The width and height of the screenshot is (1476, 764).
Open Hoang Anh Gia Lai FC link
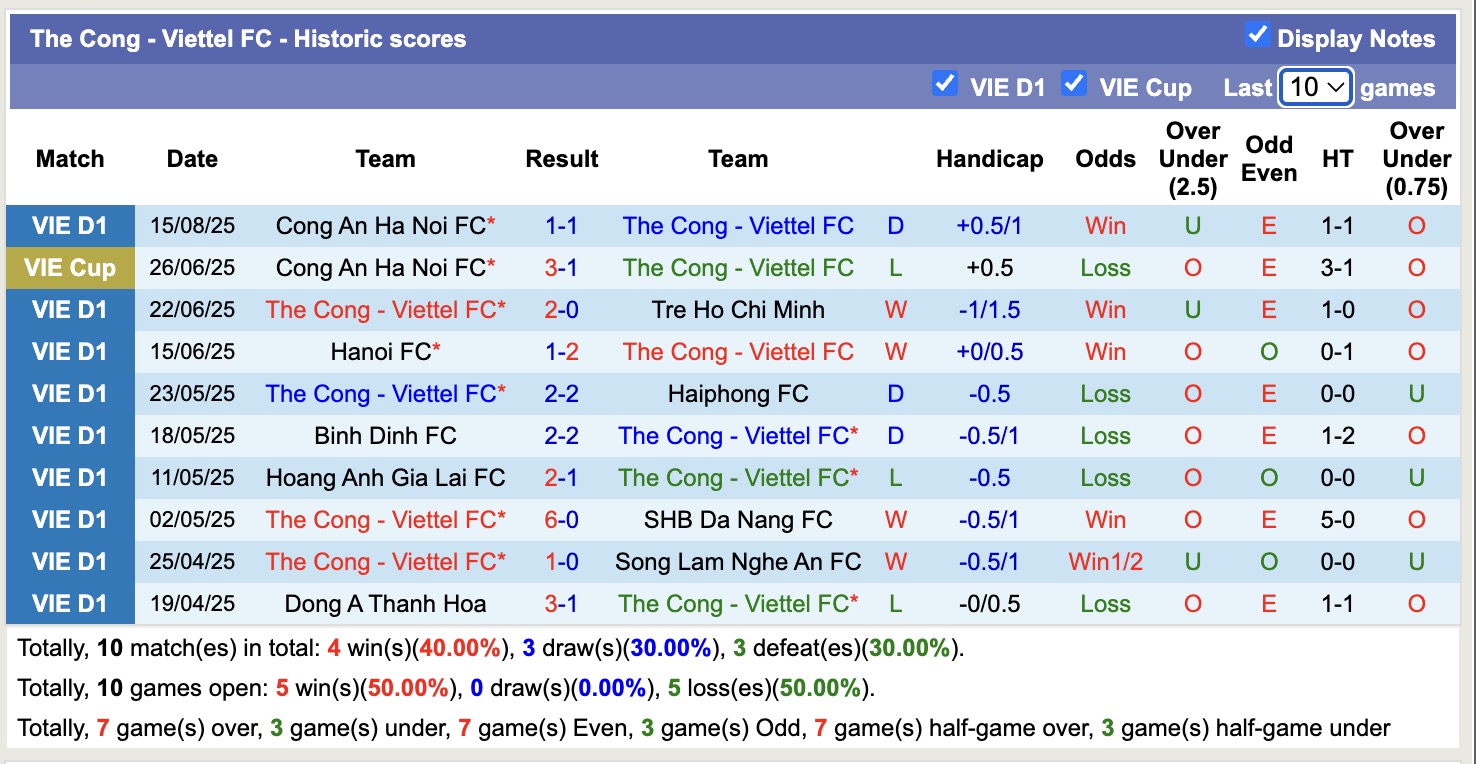[385, 478]
